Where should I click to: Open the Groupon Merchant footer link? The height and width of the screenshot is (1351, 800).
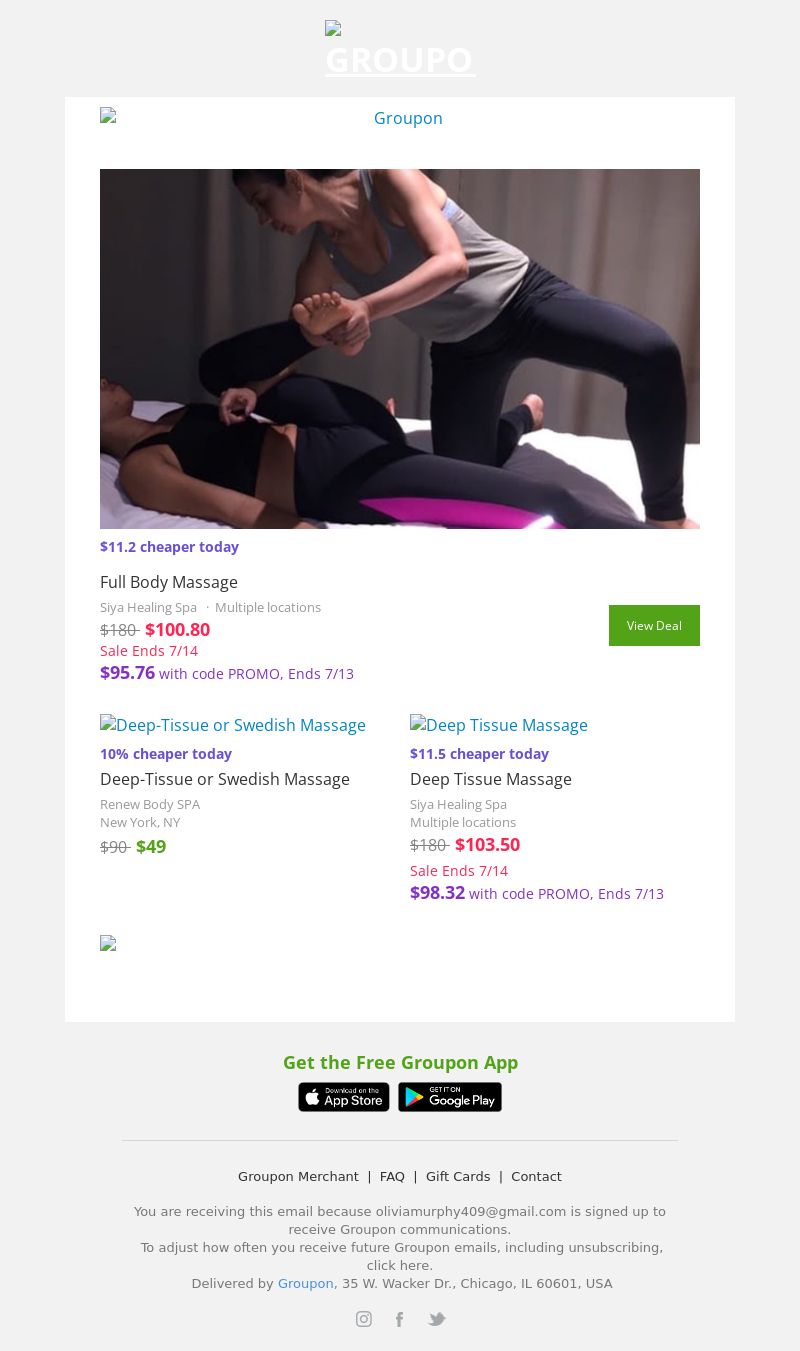pyautogui.click(x=298, y=1176)
